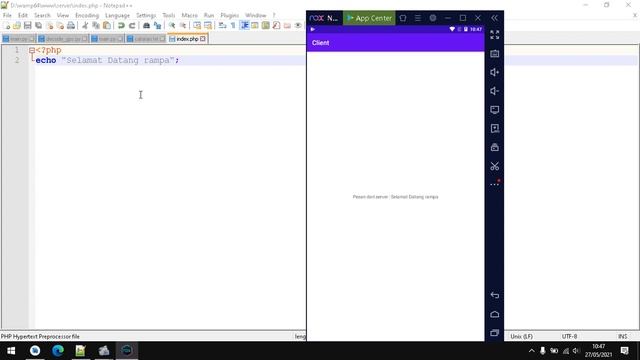Image resolution: width=640 pixels, height=360 pixels.
Task: Decrease Nox volume with speaker minus icon
Action: [494, 91]
